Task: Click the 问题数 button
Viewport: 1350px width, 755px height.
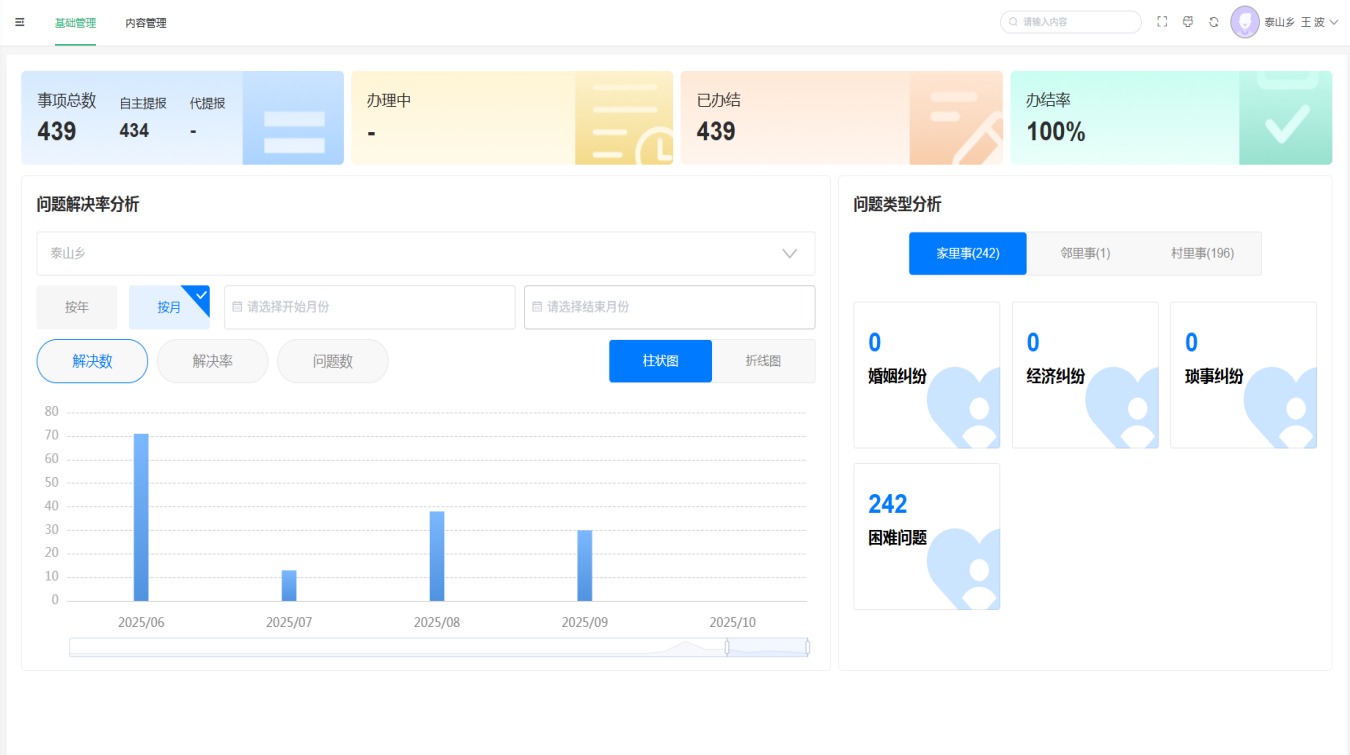Action: point(332,361)
